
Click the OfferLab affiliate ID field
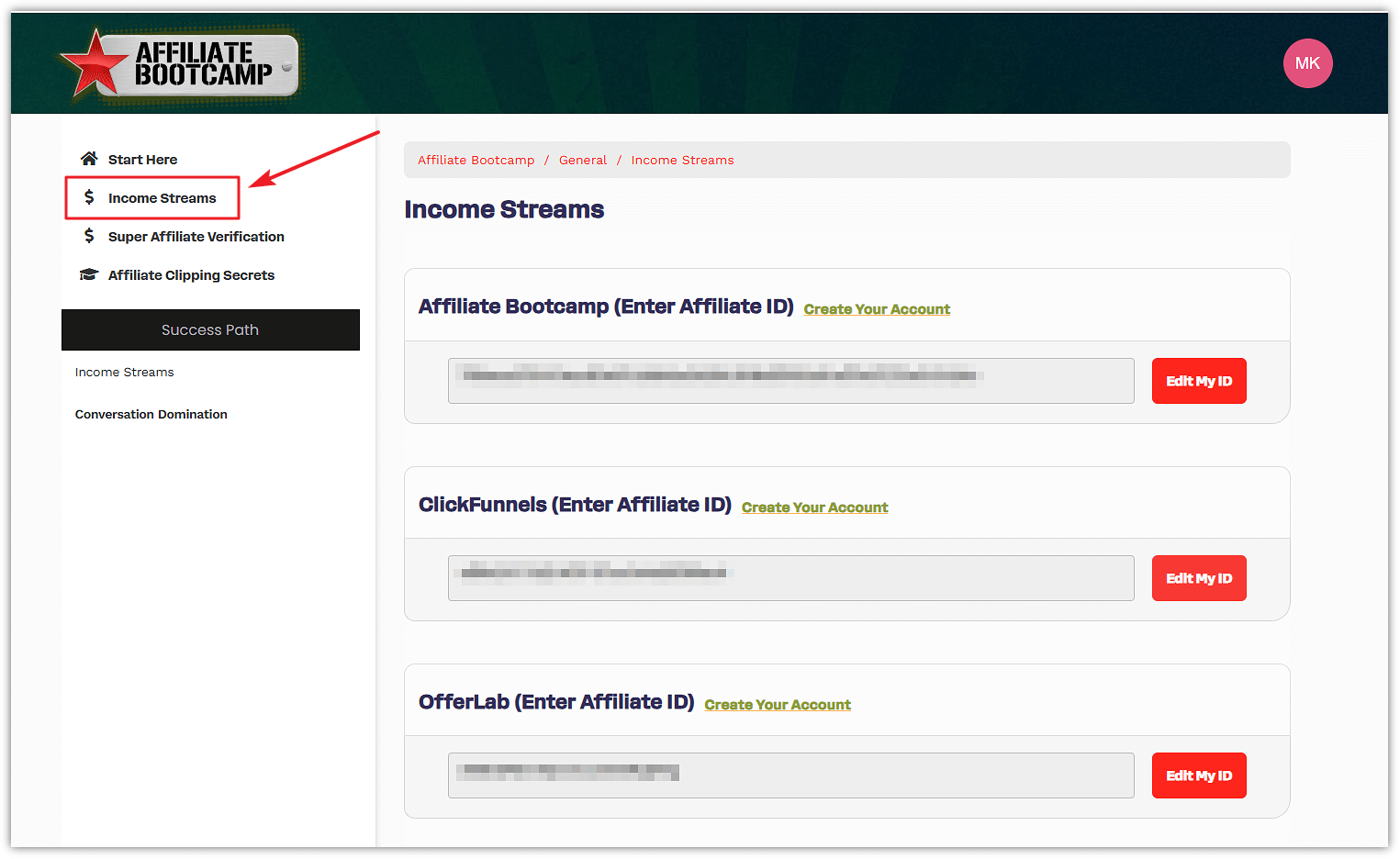click(791, 775)
